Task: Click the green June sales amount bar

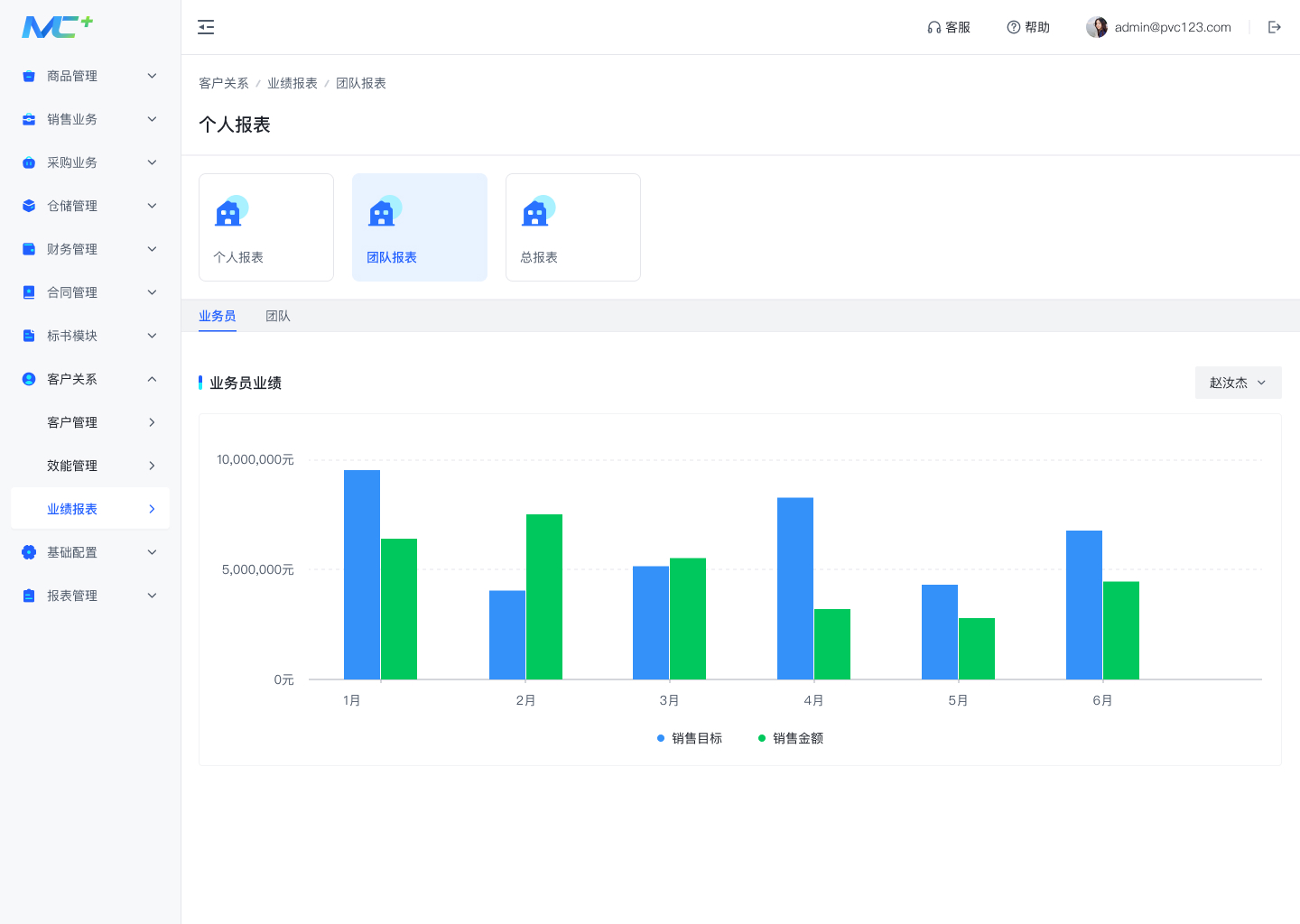Action: 1121,631
